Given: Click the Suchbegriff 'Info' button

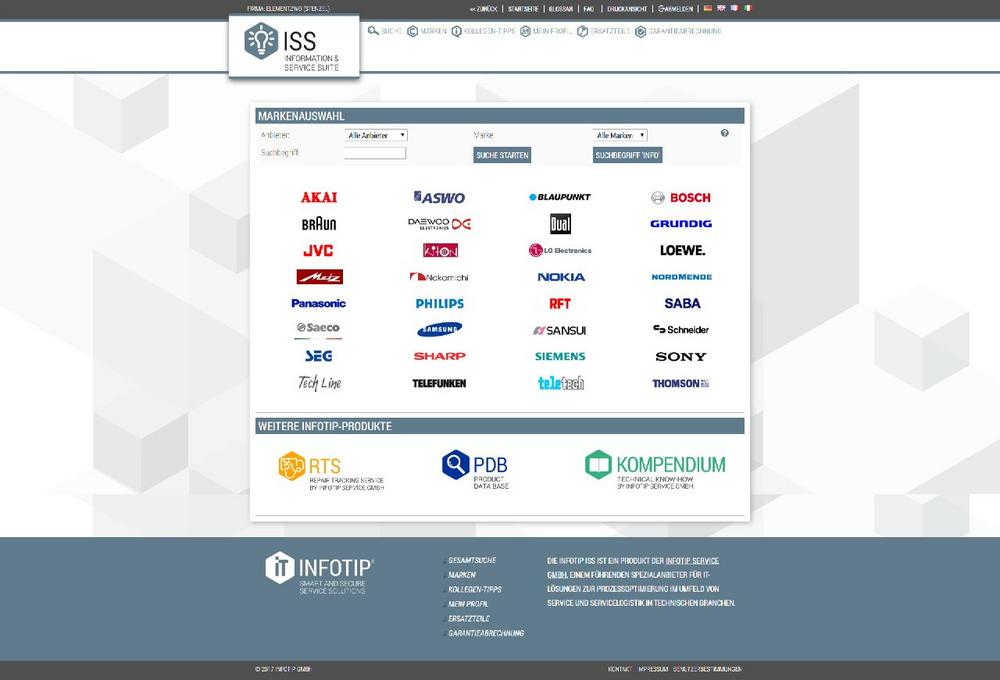Looking at the screenshot, I should 628,155.
